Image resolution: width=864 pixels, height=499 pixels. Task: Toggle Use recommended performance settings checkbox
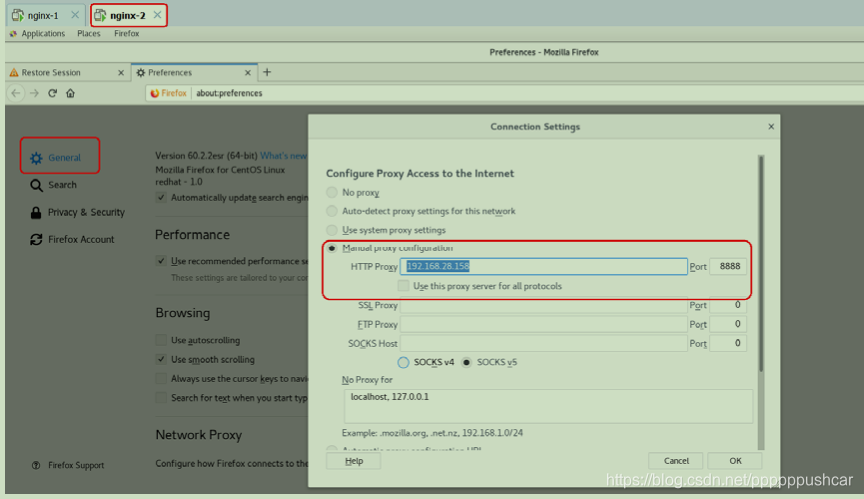(161, 261)
